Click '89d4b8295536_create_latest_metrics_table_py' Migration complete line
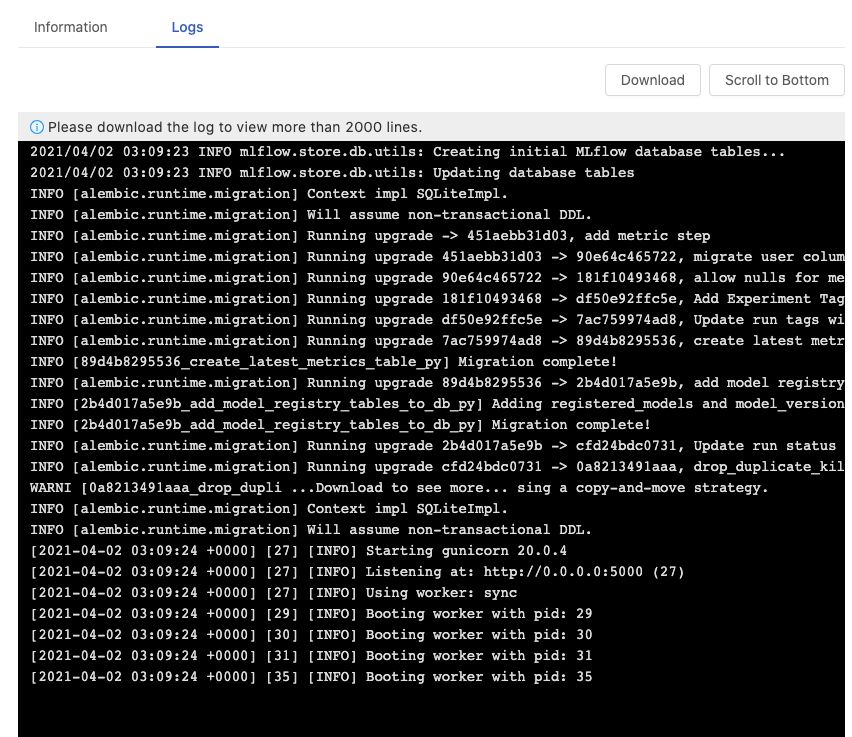Image resolution: width=852 pixels, height=737 pixels. pos(323,362)
